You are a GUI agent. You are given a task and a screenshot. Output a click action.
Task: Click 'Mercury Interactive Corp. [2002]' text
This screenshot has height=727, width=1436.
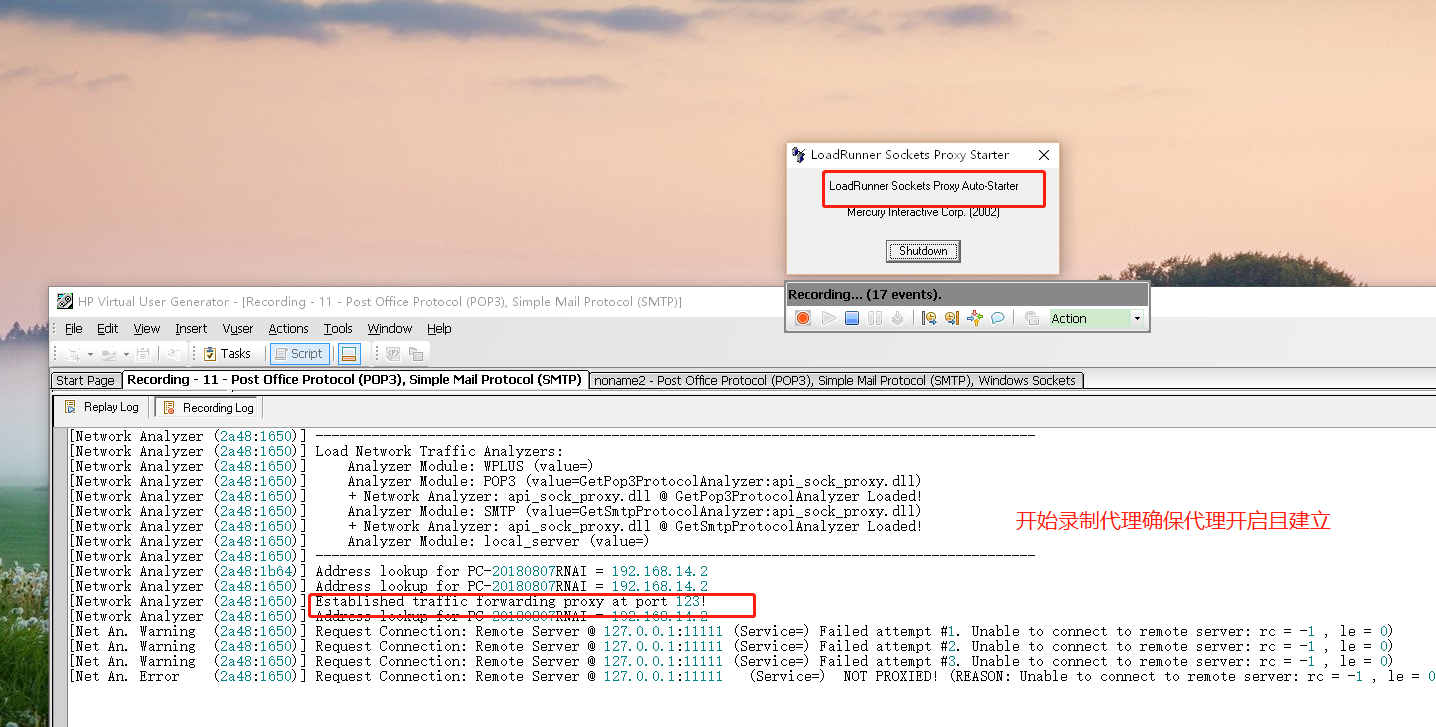click(923, 212)
